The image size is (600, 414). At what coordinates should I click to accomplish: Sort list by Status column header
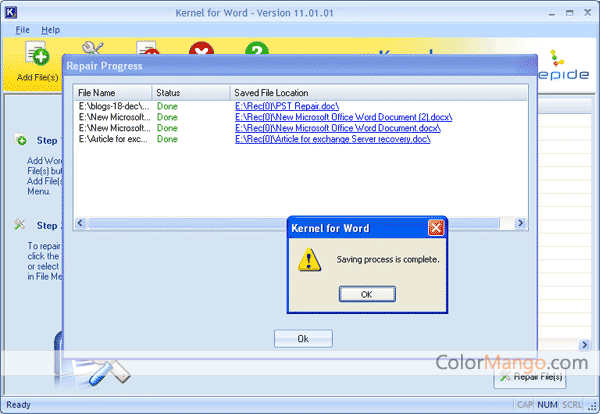pos(190,93)
